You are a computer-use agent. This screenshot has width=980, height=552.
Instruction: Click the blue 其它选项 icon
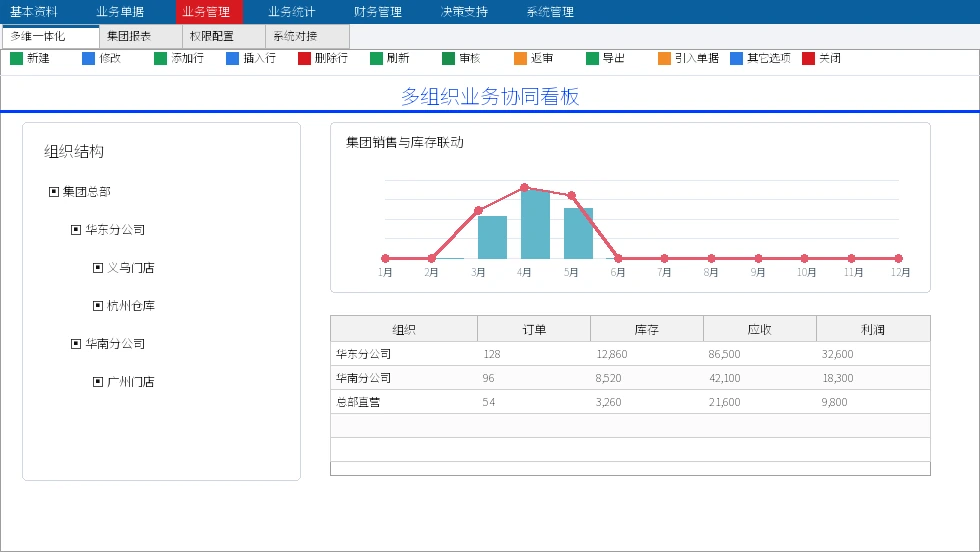[x=737, y=59]
